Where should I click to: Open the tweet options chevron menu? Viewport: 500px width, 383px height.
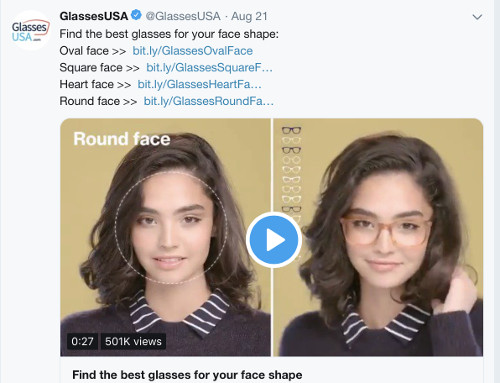477,17
